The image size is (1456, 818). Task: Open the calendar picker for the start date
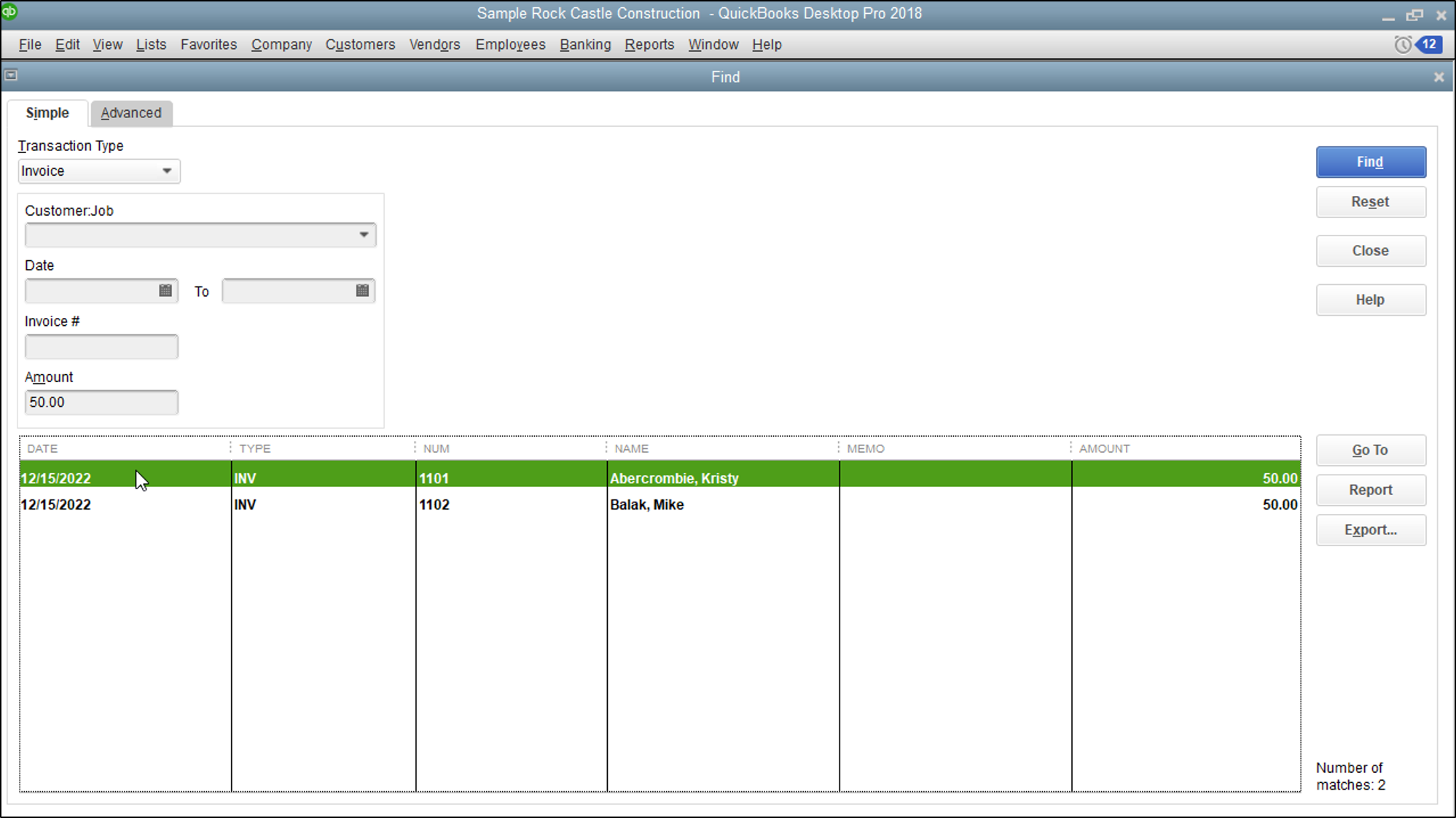[165, 290]
